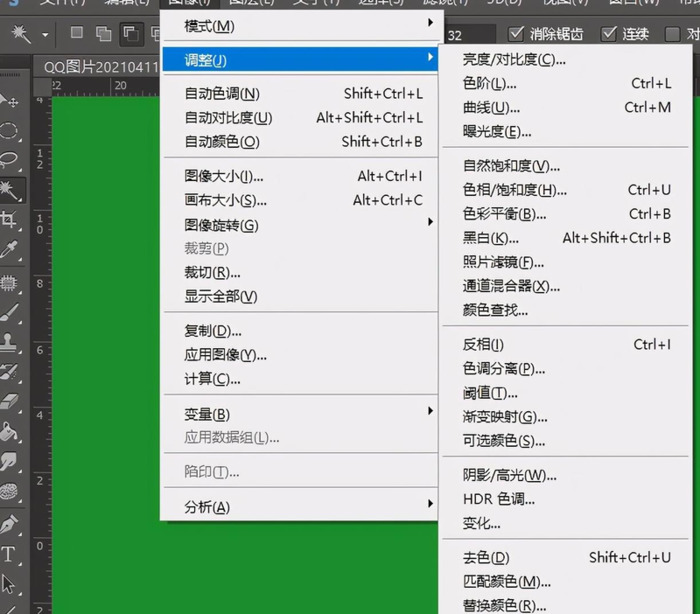
Task: Apply 去色(D) desaturate
Action: click(565, 558)
